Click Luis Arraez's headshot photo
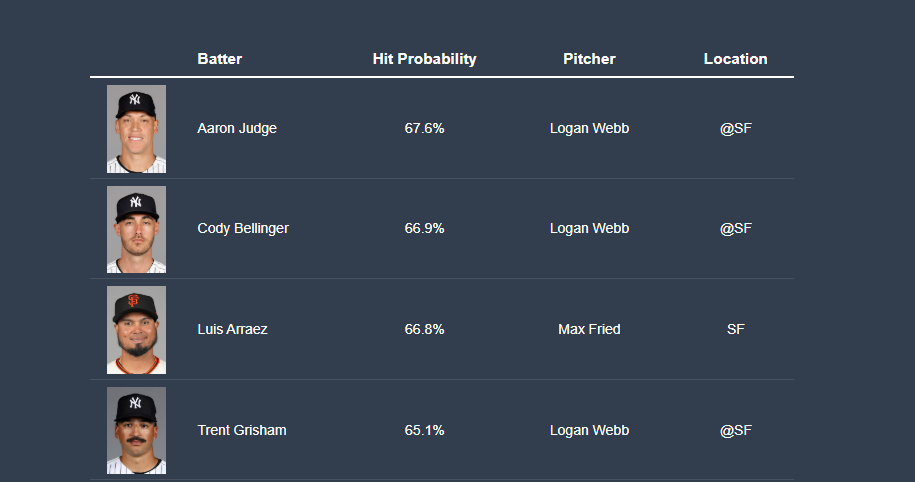Viewport: 915px width, 482px height. tap(136, 330)
